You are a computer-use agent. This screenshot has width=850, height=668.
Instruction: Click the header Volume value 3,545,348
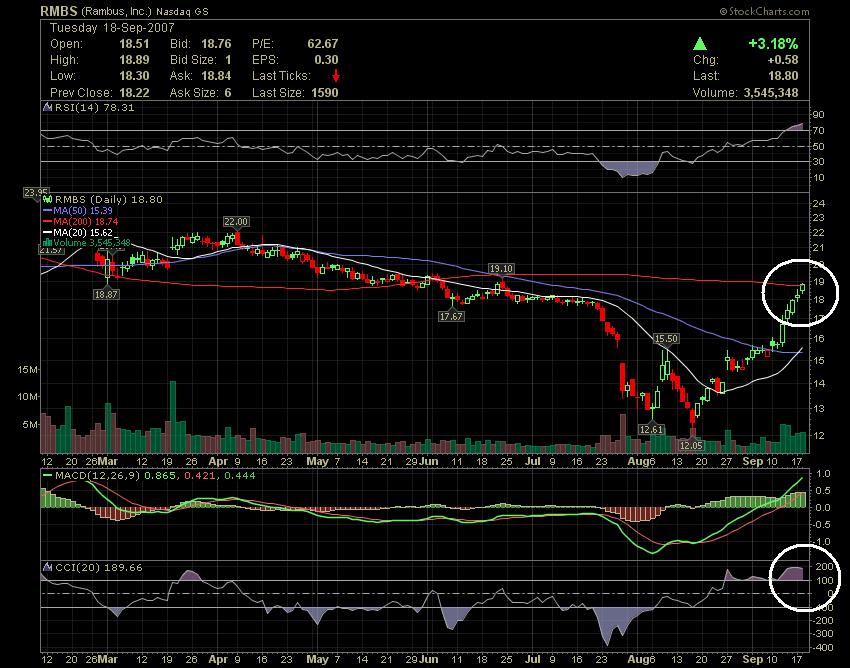click(771, 93)
